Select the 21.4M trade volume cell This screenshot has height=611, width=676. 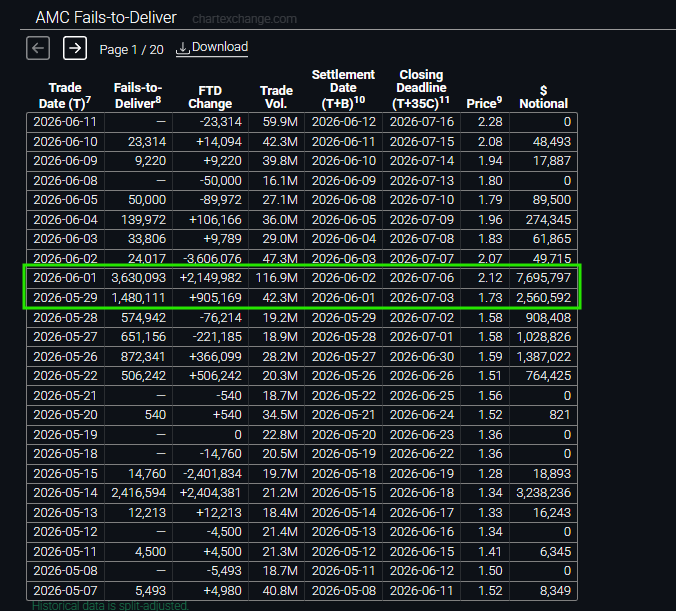pos(276,532)
